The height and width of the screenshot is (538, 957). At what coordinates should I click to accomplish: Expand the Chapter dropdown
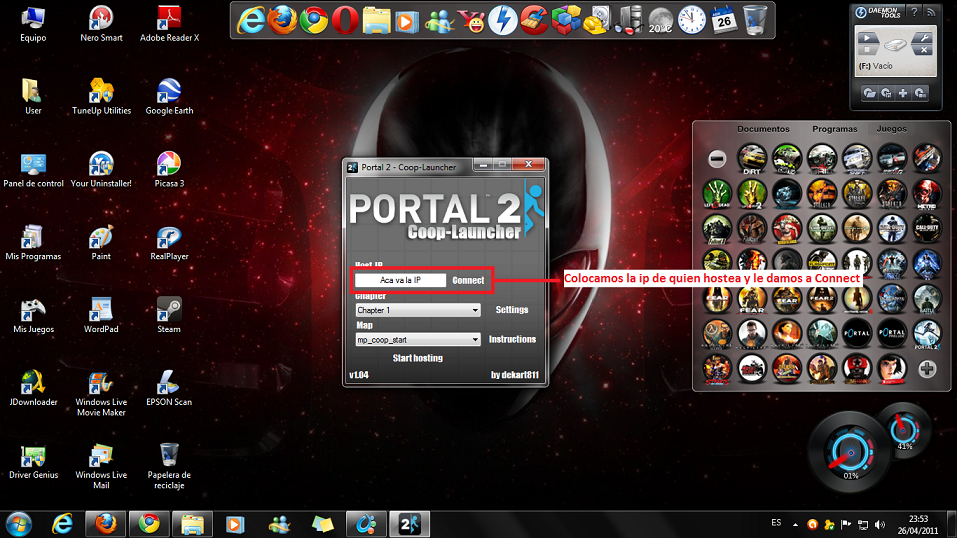coord(418,310)
